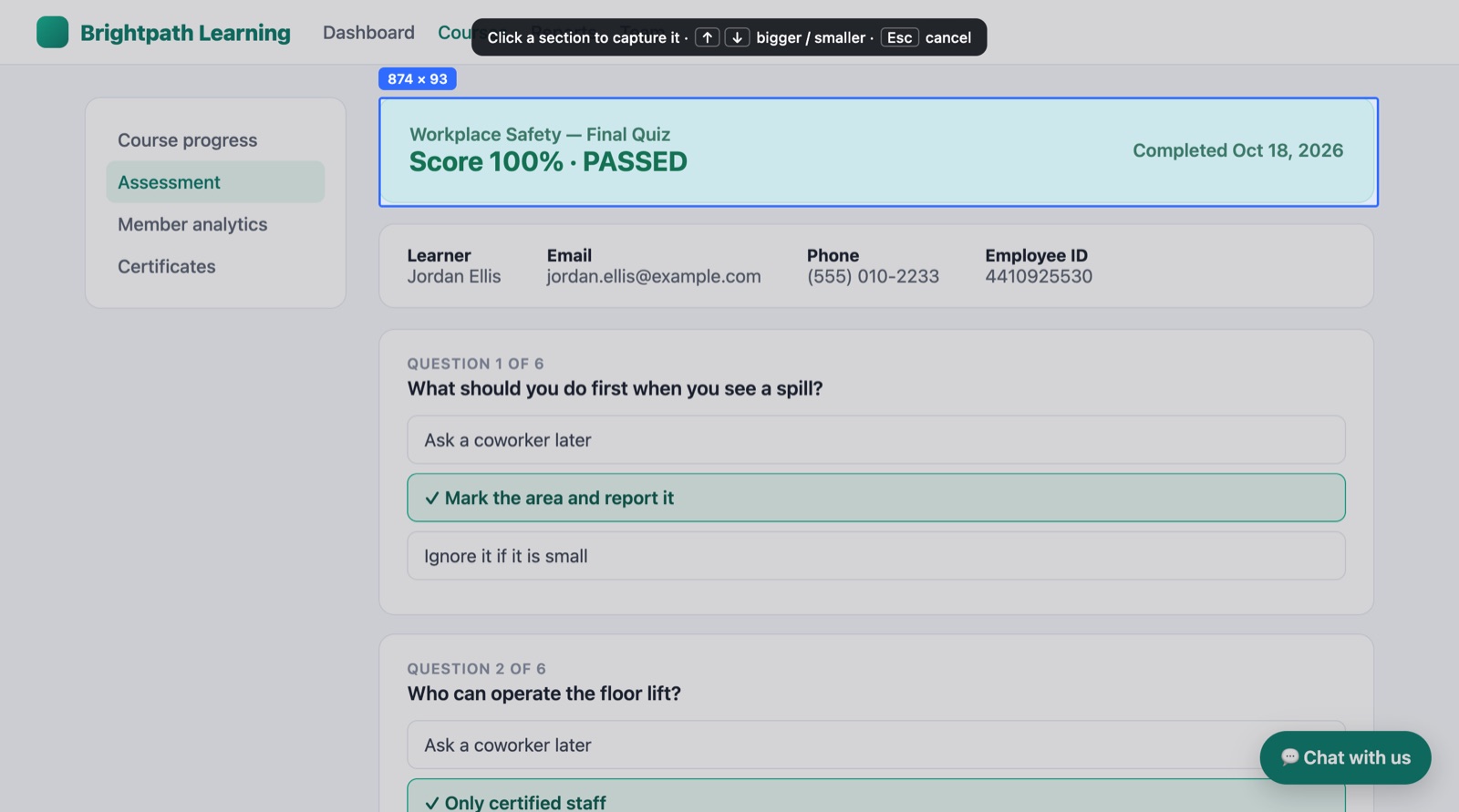The height and width of the screenshot is (812, 1459).
Task: Click the phone number (555) 010-2233
Action: 873,276
